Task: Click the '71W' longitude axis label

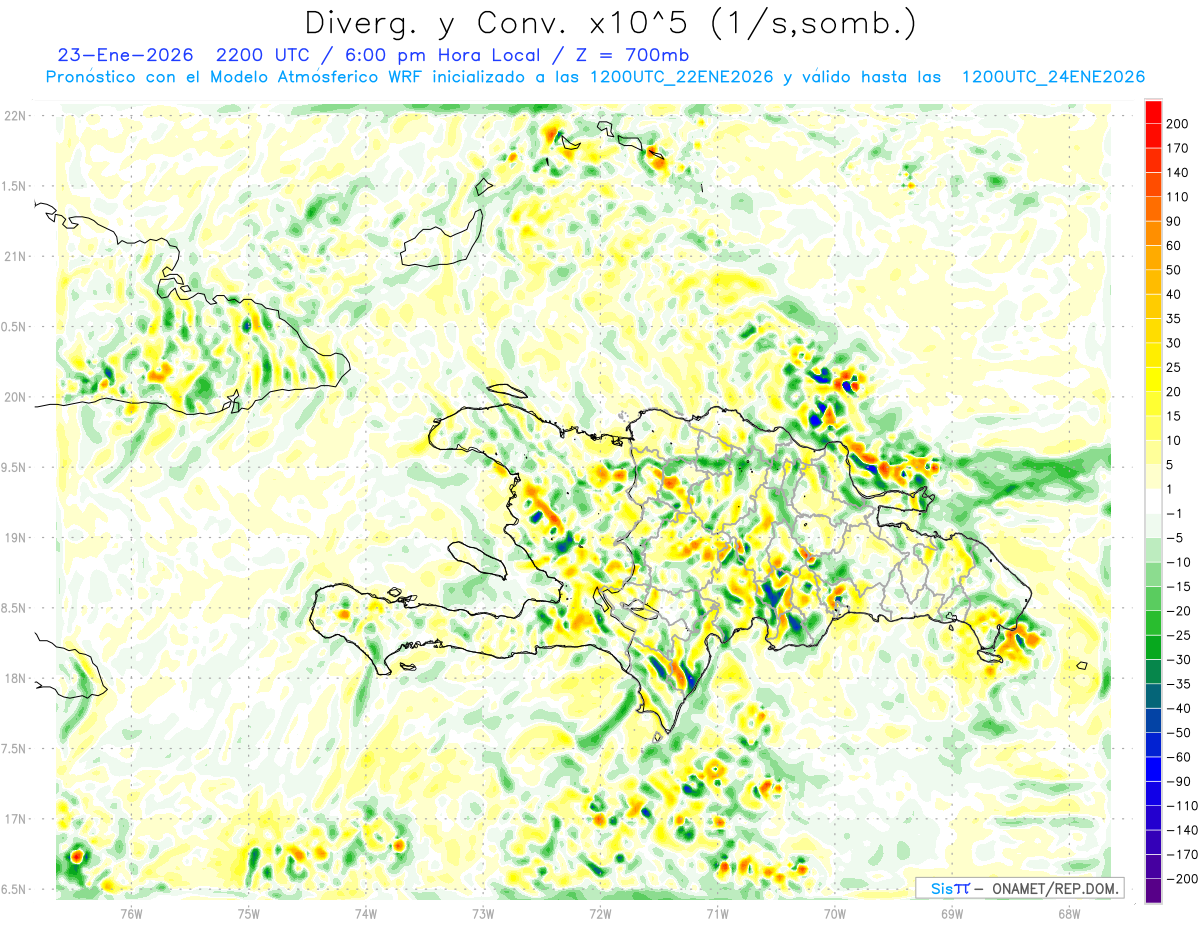Action: pos(717,914)
